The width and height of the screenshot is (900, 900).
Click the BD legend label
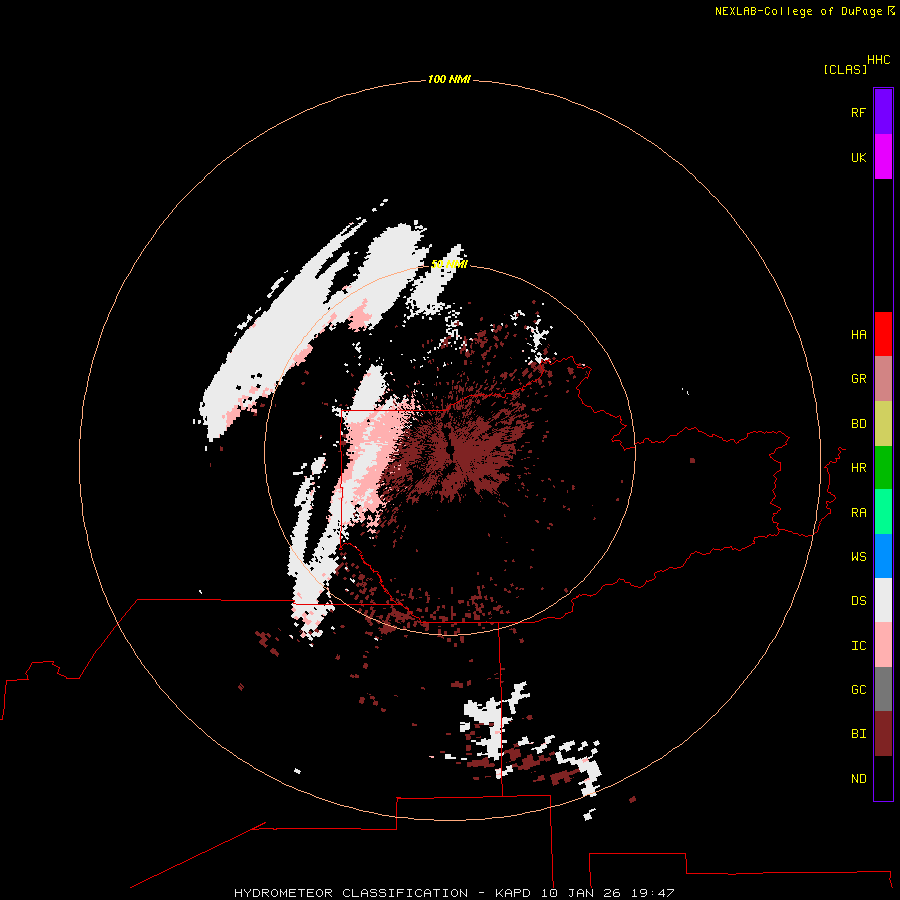point(858,424)
